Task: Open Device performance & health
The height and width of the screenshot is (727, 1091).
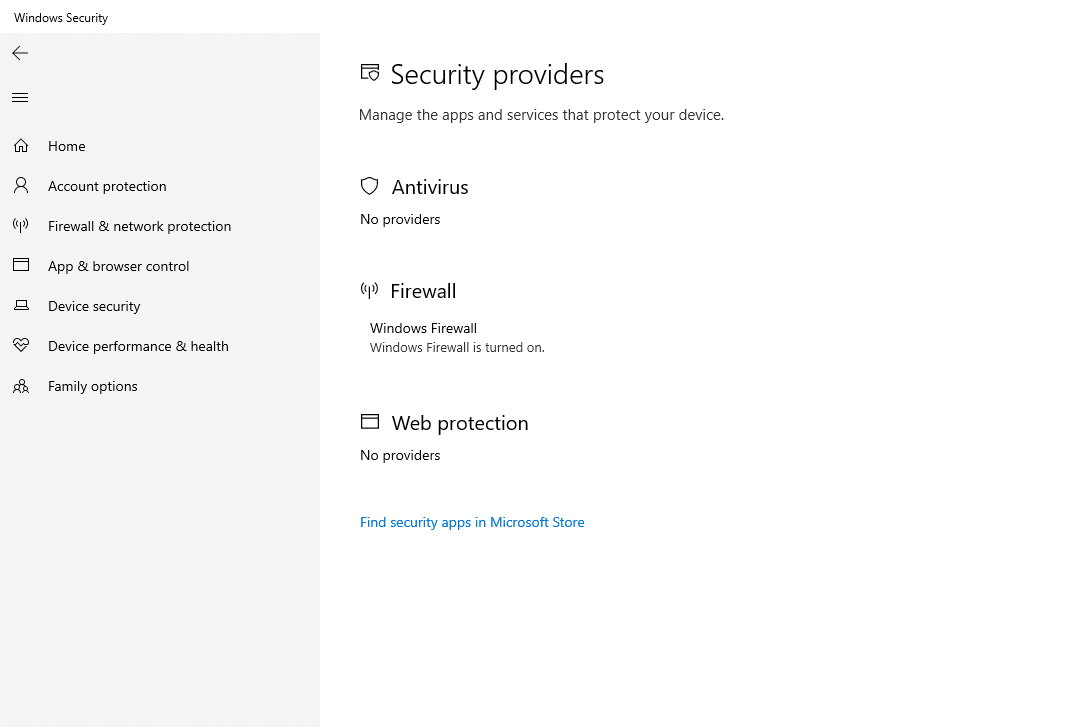Action: [137, 346]
